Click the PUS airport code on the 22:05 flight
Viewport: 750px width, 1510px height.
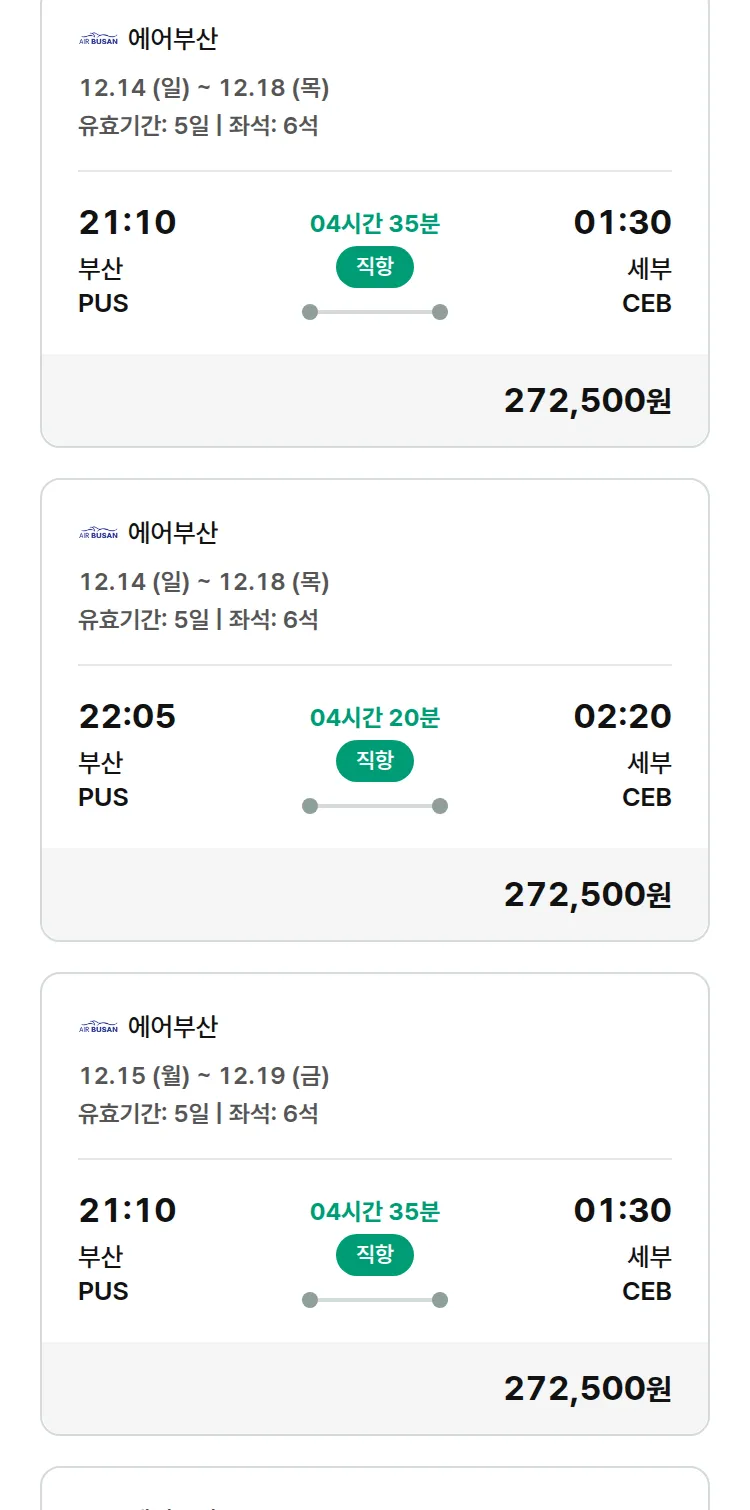(103, 798)
